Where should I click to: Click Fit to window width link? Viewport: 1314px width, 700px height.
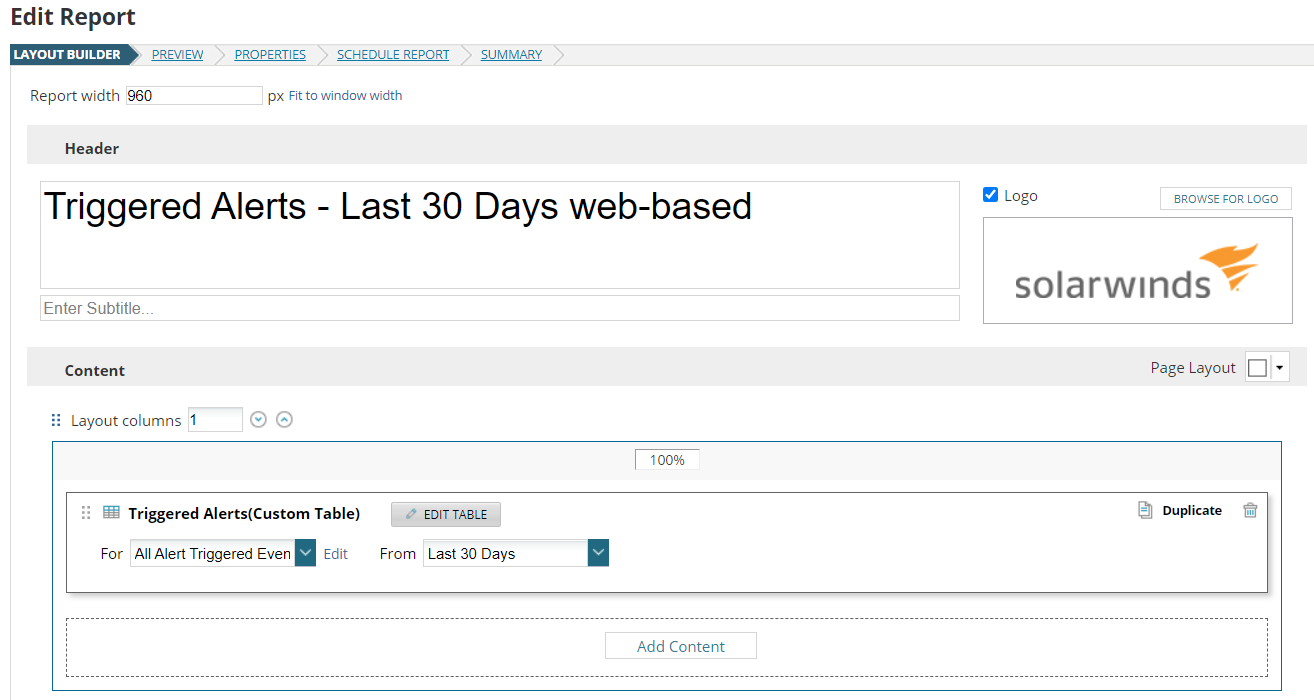[345, 96]
